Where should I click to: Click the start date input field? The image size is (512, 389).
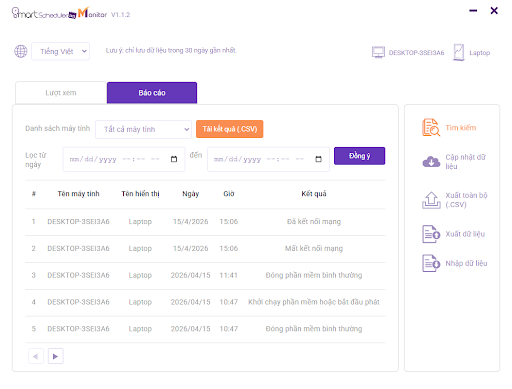pyautogui.click(x=124, y=159)
